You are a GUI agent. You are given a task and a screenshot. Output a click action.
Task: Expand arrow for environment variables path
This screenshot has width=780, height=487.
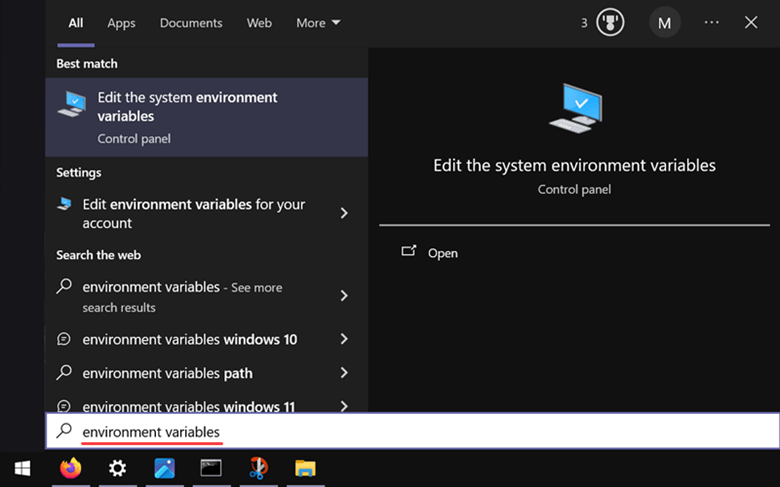coord(344,373)
